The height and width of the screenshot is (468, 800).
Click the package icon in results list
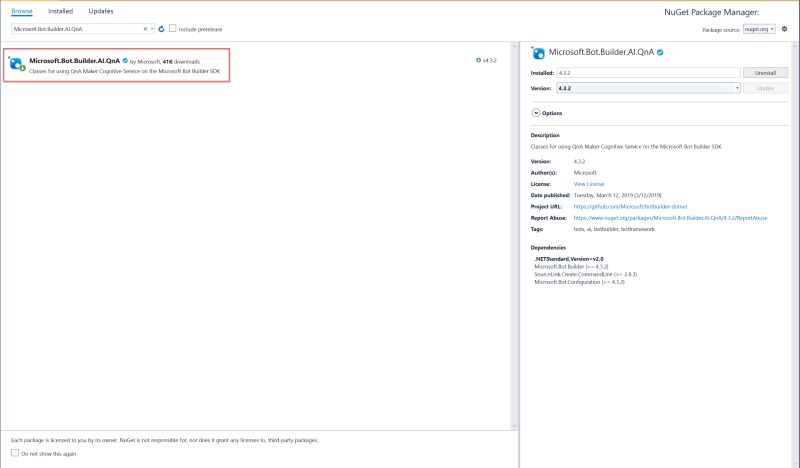[16, 64]
